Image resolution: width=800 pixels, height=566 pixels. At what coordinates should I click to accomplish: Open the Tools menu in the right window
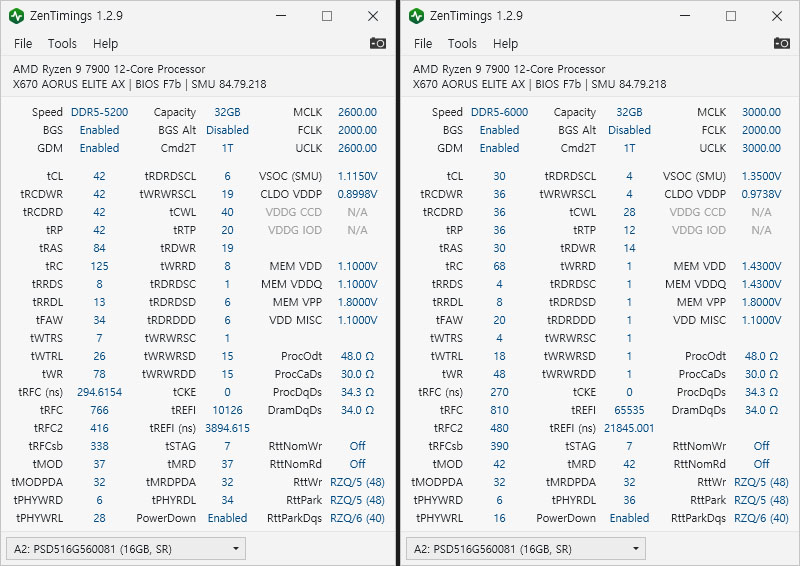[x=462, y=44]
